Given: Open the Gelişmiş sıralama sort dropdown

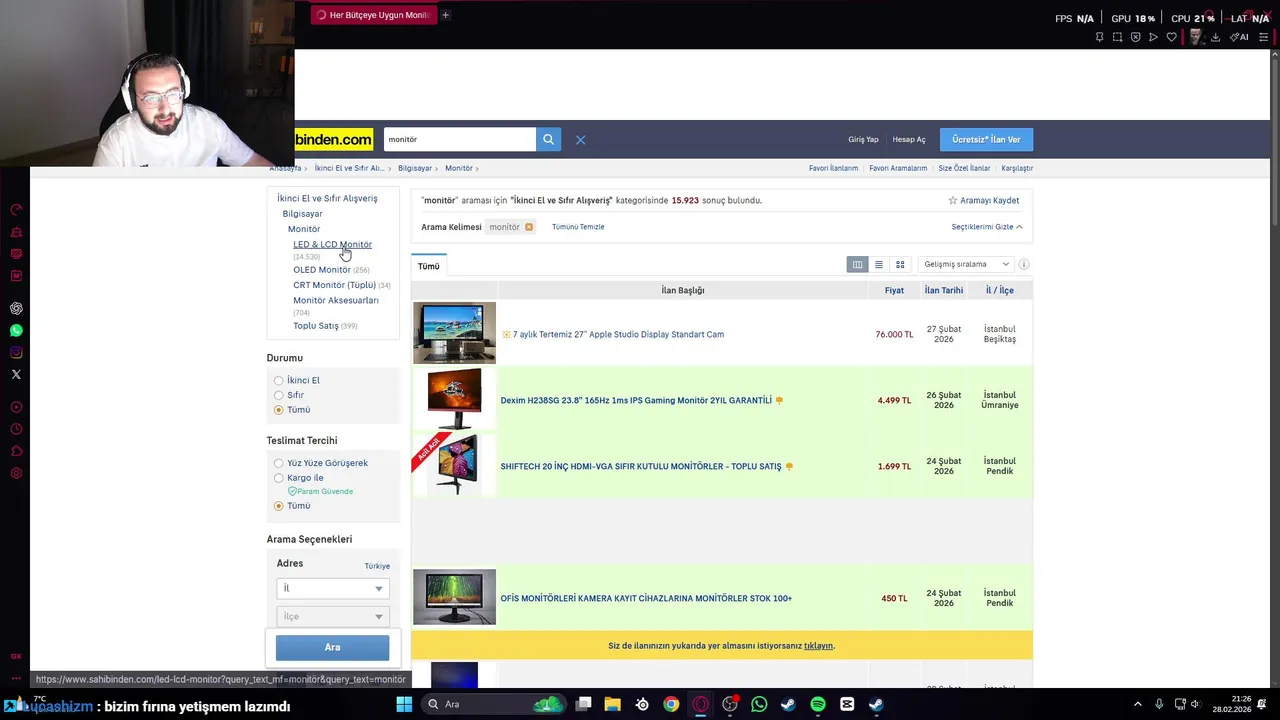Looking at the screenshot, I should [x=966, y=265].
